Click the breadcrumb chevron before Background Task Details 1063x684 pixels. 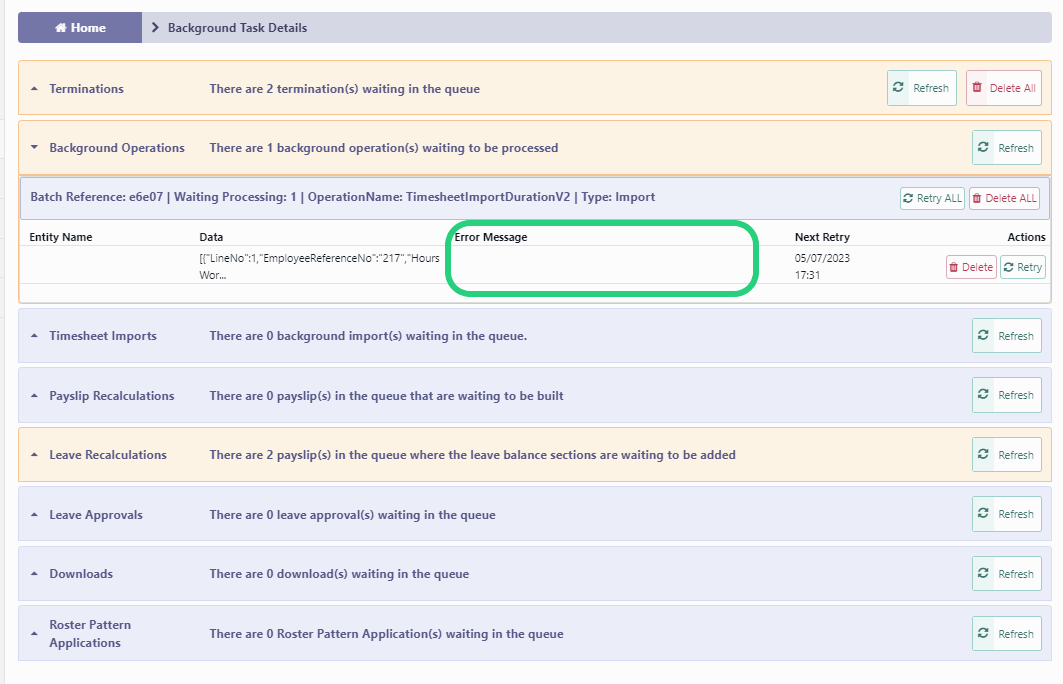(x=155, y=28)
